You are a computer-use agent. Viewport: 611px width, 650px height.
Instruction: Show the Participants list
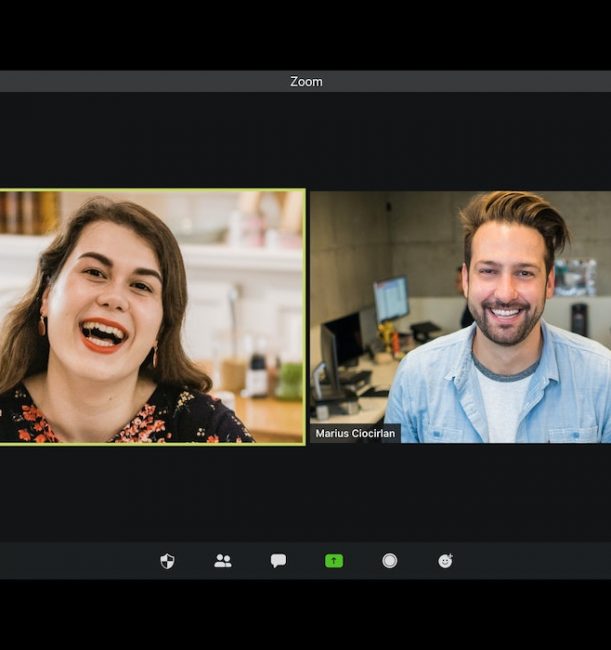pos(223,561)
